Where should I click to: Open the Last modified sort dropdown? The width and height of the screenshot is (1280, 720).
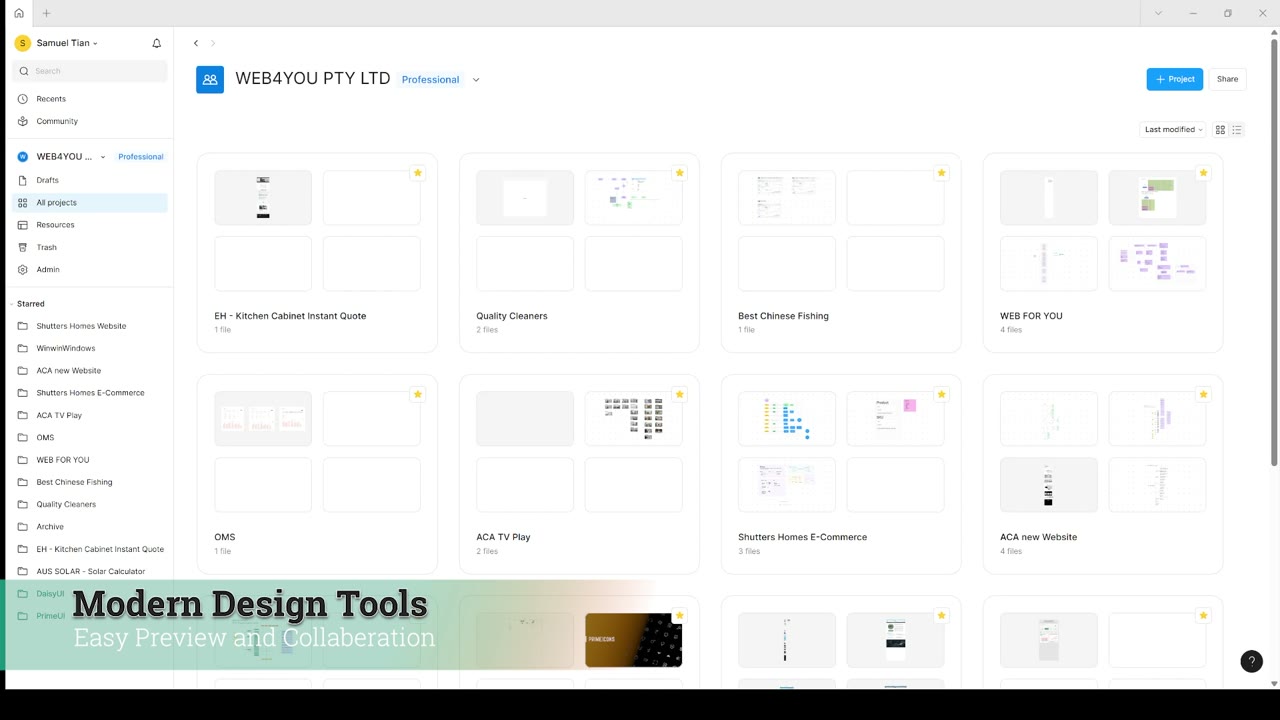1173,130
